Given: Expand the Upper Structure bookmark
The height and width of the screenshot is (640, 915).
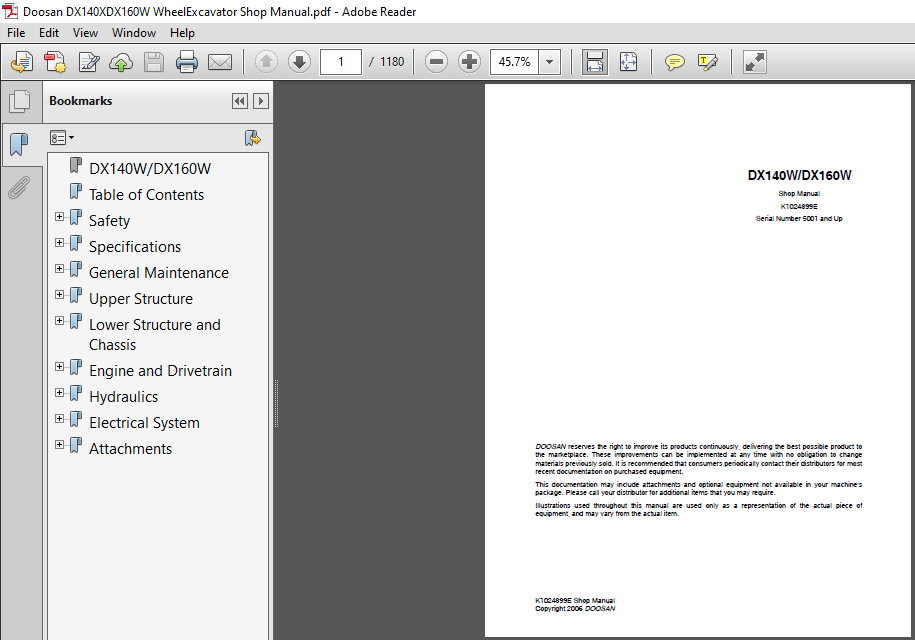Looking at the screenshot, I should tap(60, 295).
